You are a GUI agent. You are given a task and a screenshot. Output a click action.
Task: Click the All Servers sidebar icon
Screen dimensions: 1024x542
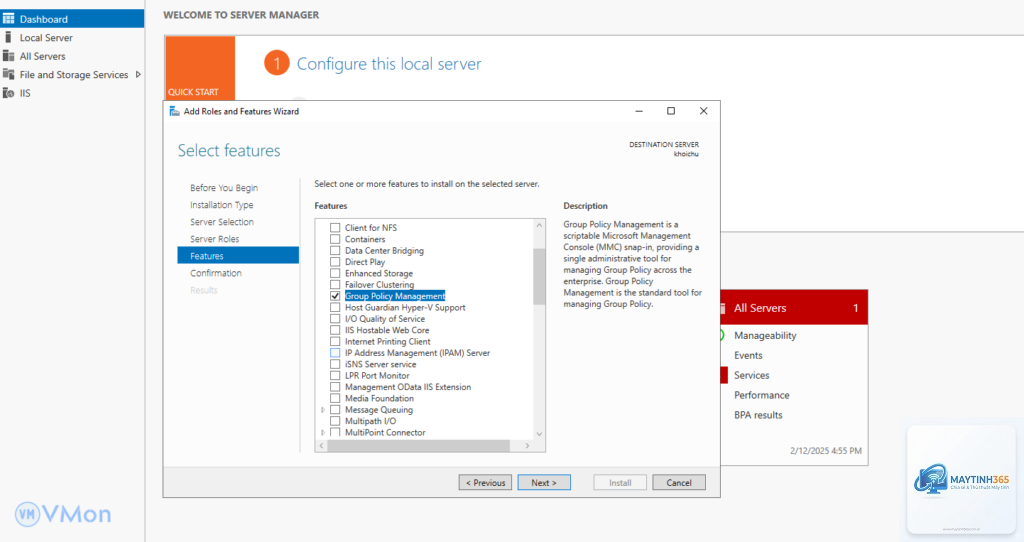8,56
